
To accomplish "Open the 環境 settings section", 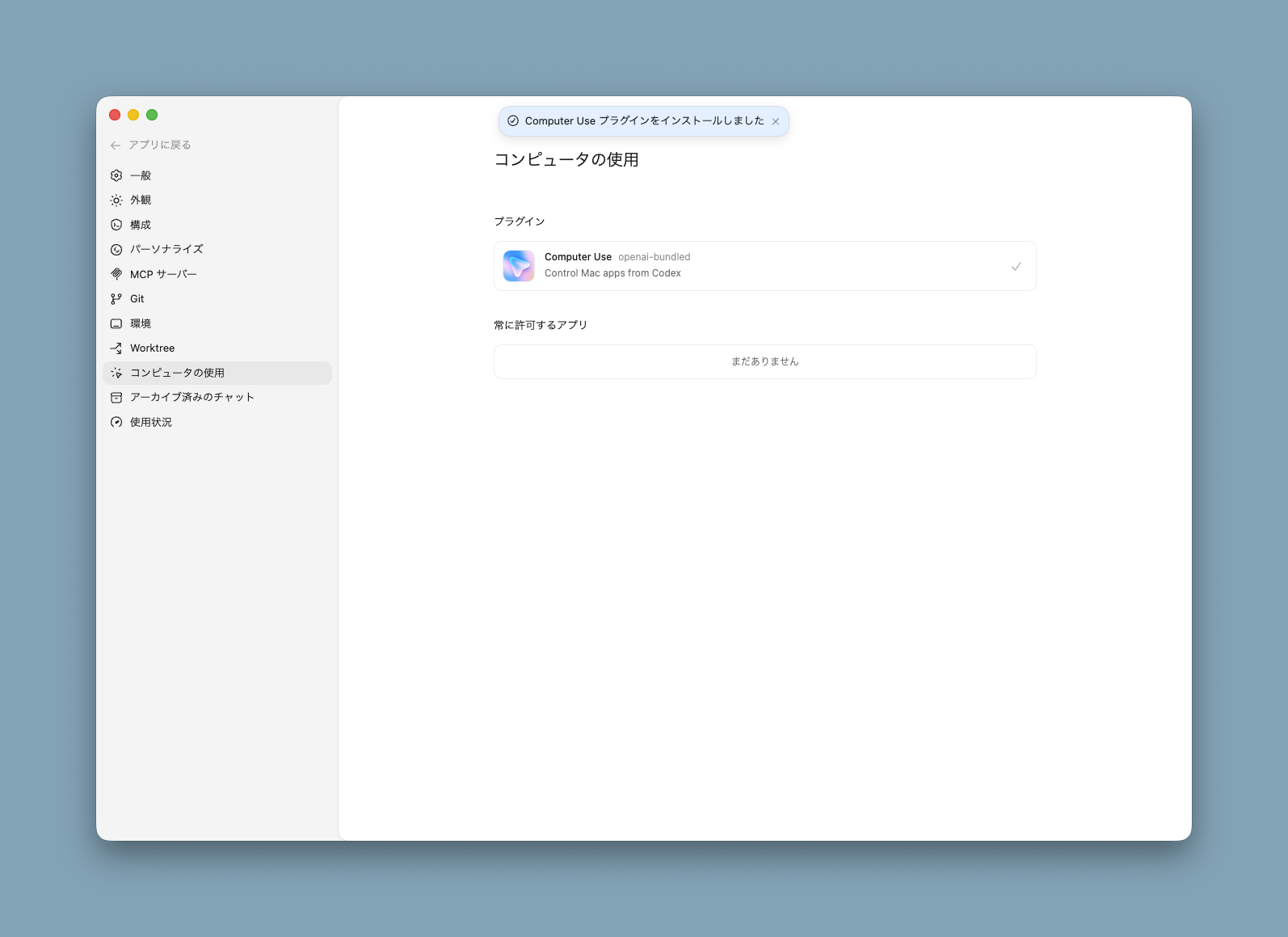I will point(141,323).
